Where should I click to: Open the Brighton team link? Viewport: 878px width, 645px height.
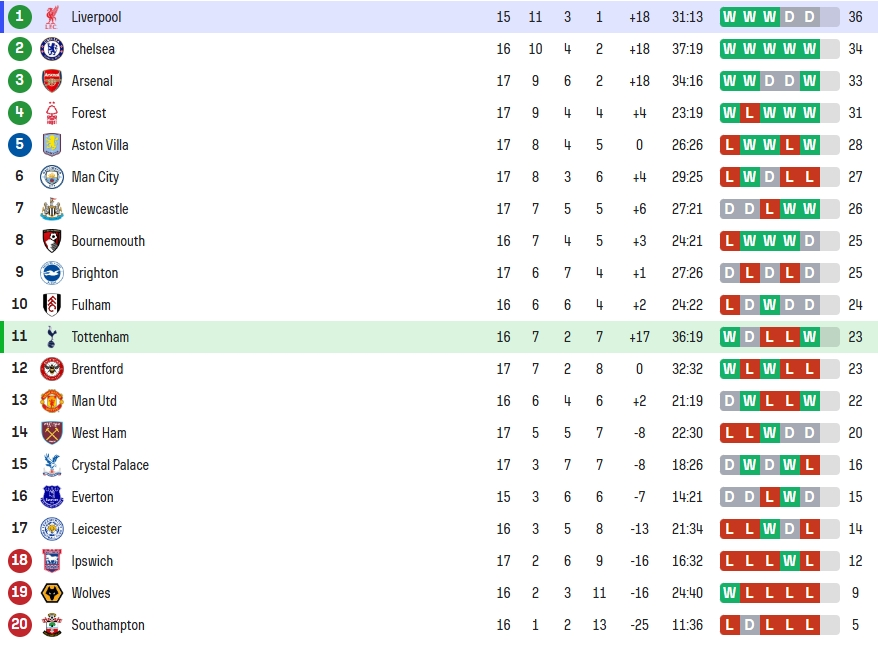pyautogui.click(x=95, y=273)
